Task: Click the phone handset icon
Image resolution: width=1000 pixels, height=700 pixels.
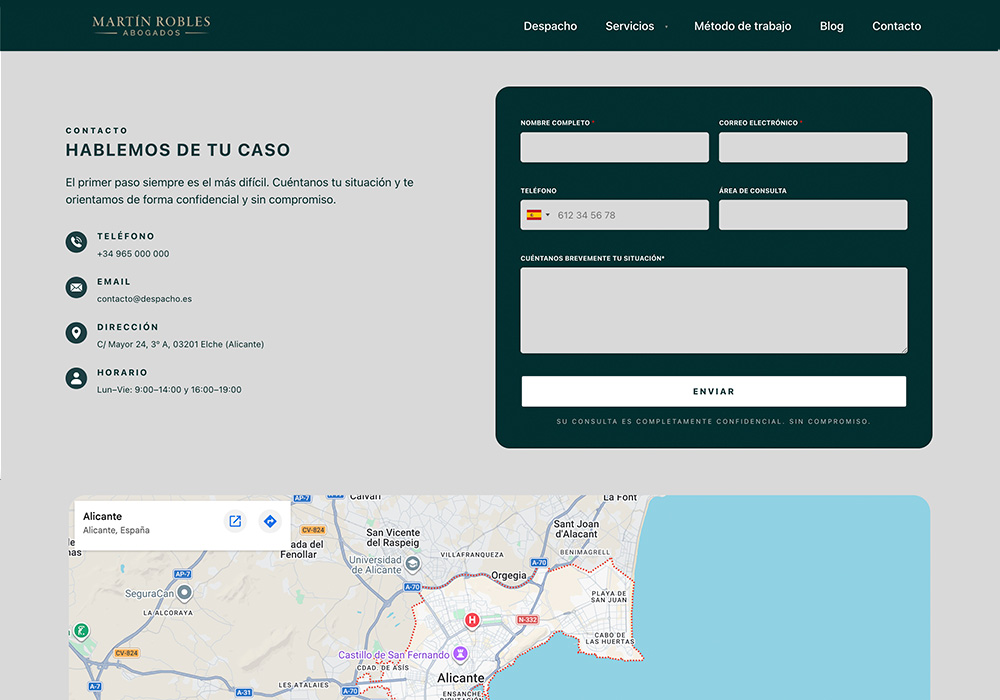Action: (77, 242)
